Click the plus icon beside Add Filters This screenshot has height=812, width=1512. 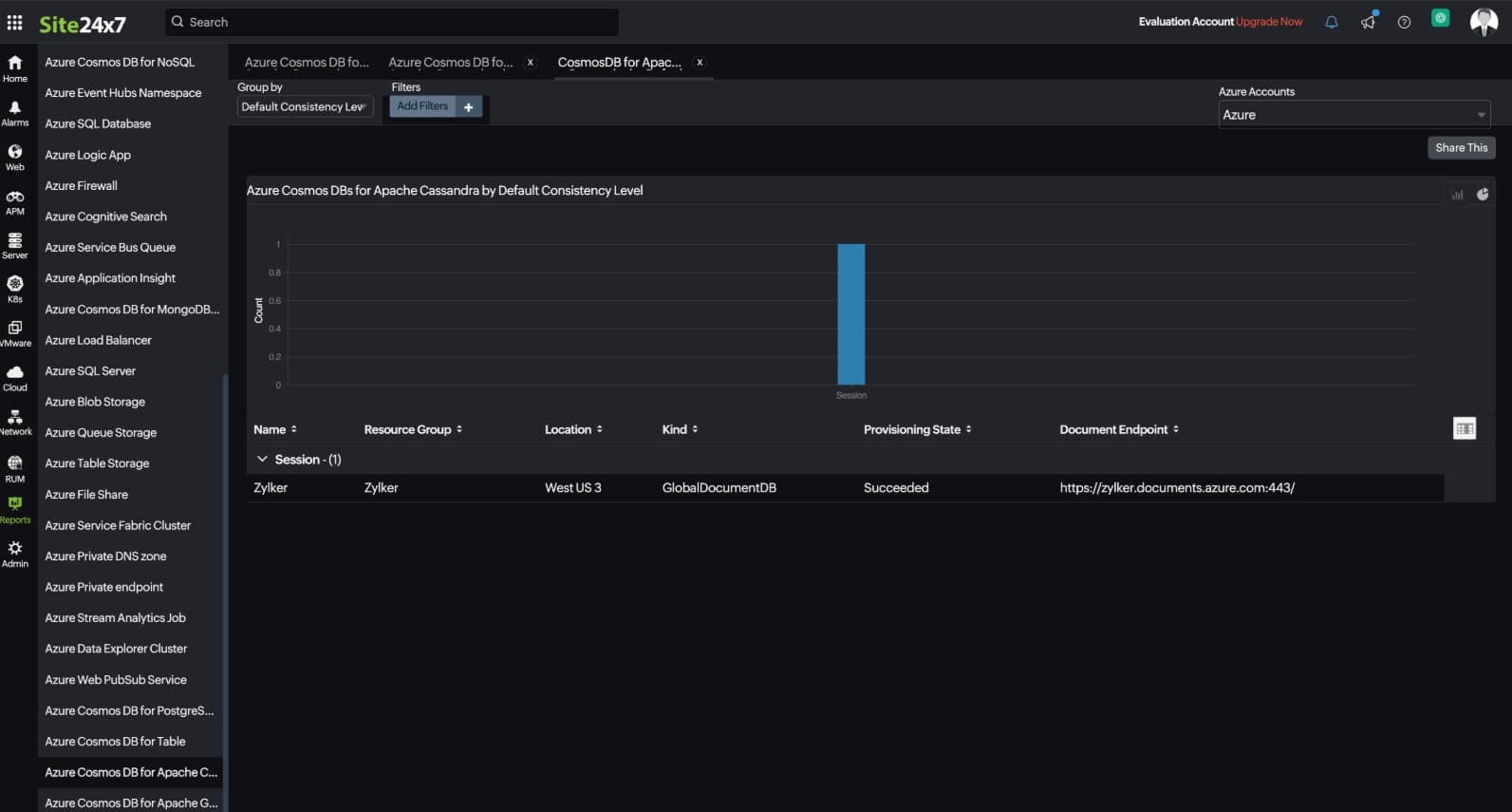tap(469, 107)
